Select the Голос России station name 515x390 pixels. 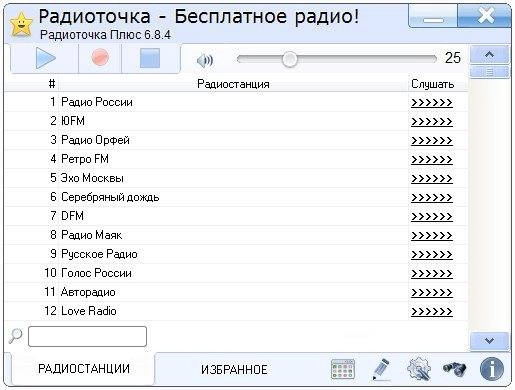[x=96, y=273]
